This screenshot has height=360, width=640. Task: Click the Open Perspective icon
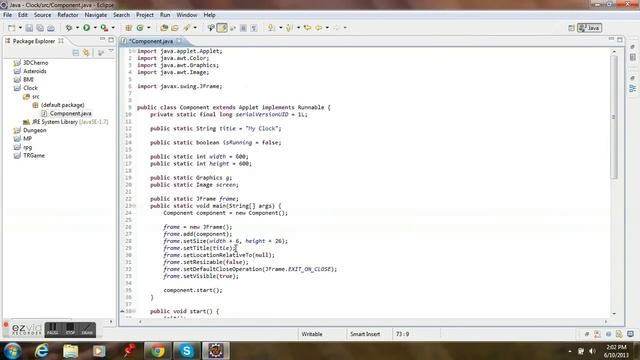pos(571,28)
